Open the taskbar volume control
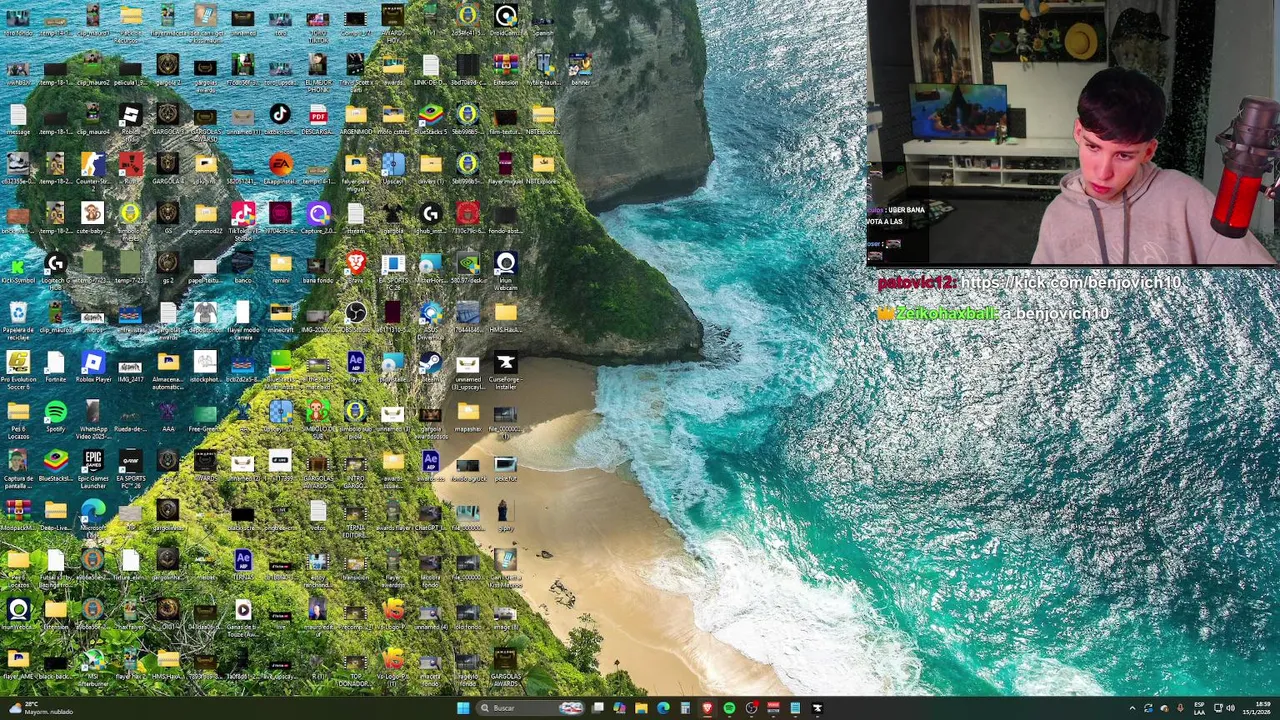1280x720 pixels. click(x=1229, y=708)
